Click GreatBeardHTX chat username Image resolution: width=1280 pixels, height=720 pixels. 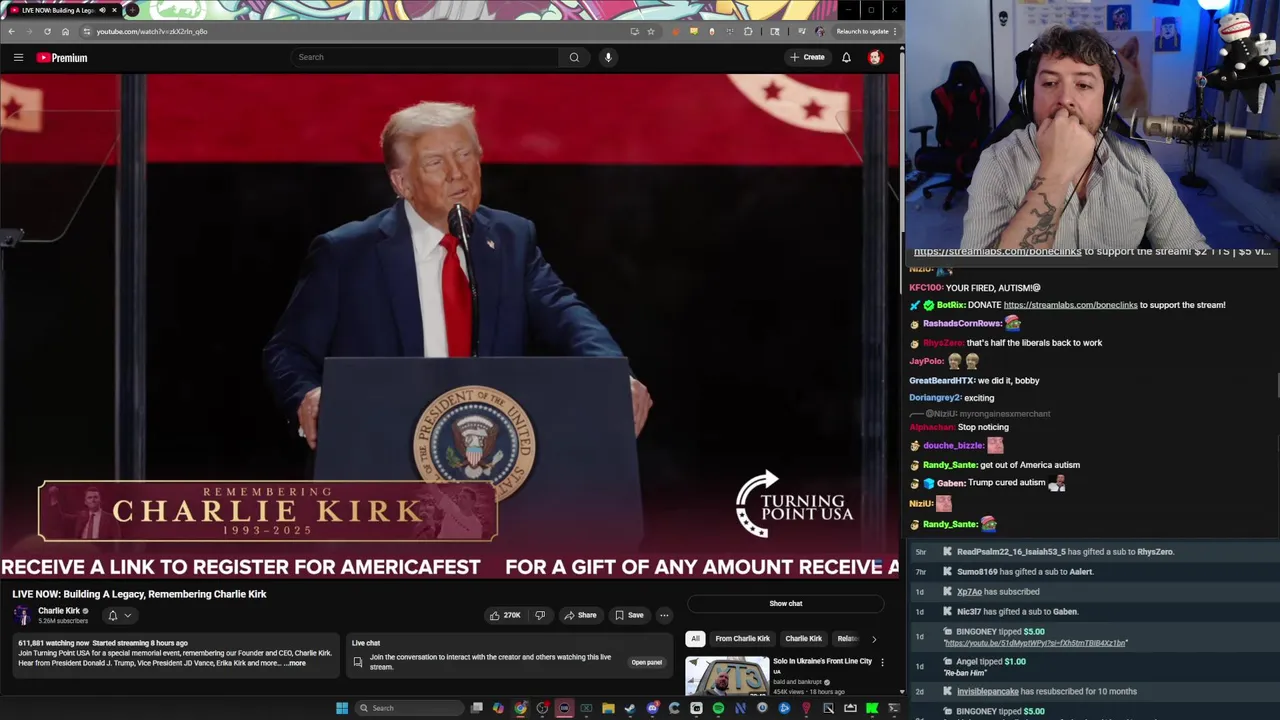pos(941,380)
